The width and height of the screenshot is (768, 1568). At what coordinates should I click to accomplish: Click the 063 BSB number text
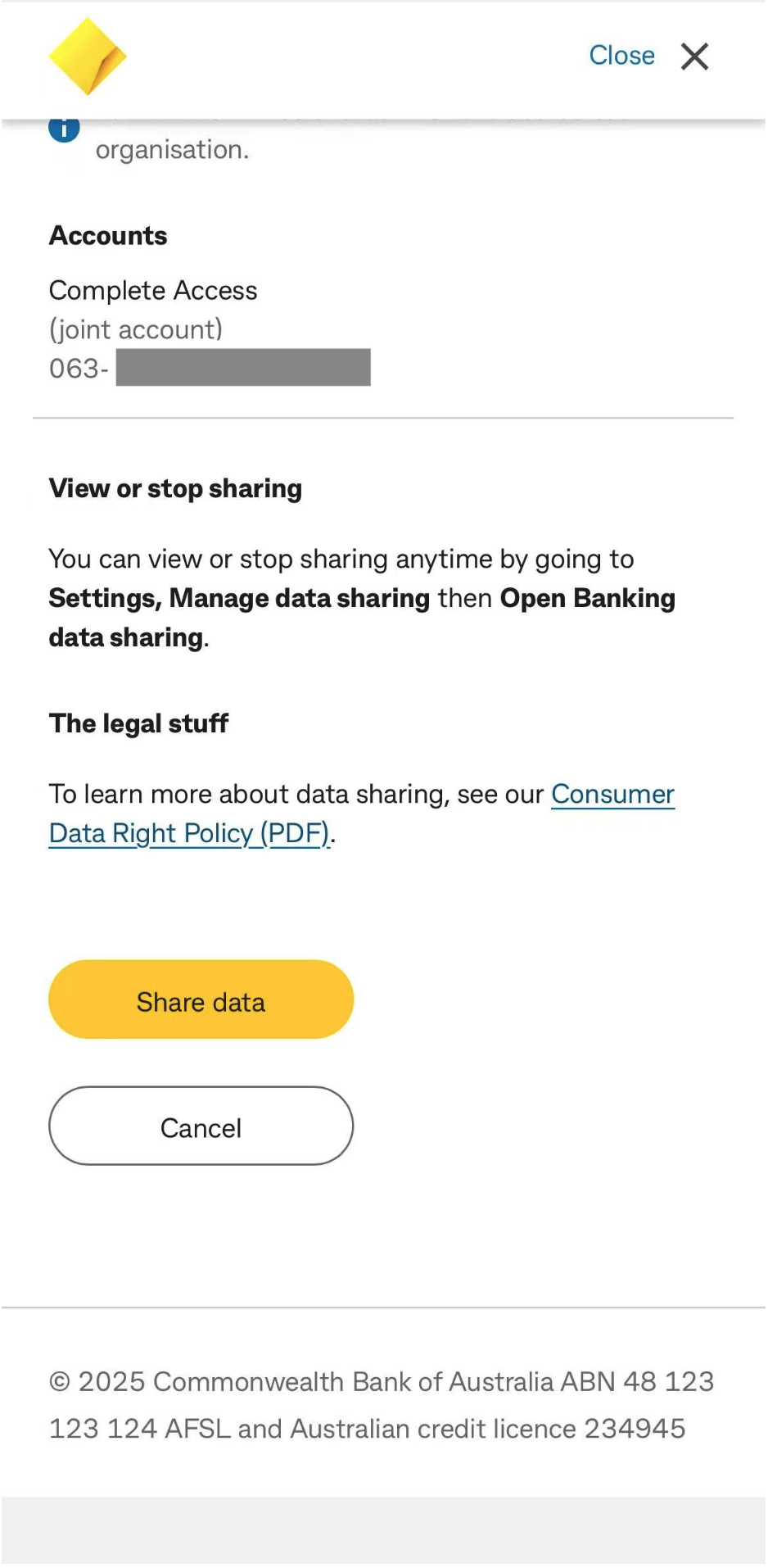tap(79, 368)
